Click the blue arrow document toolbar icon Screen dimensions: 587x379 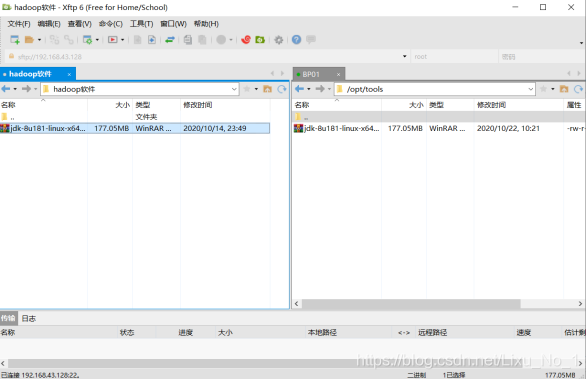click(152, 39)
